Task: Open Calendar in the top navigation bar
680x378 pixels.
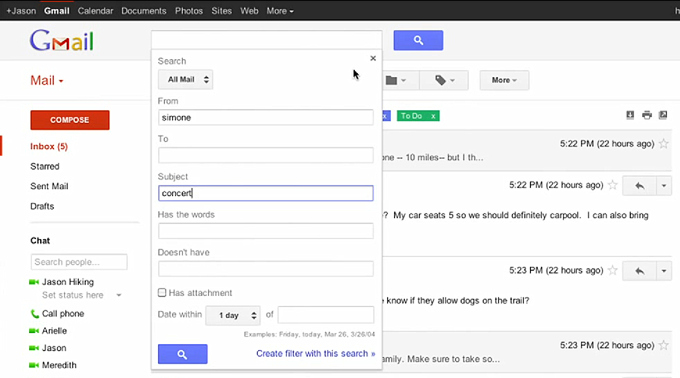Action: [x=95, y=11]
